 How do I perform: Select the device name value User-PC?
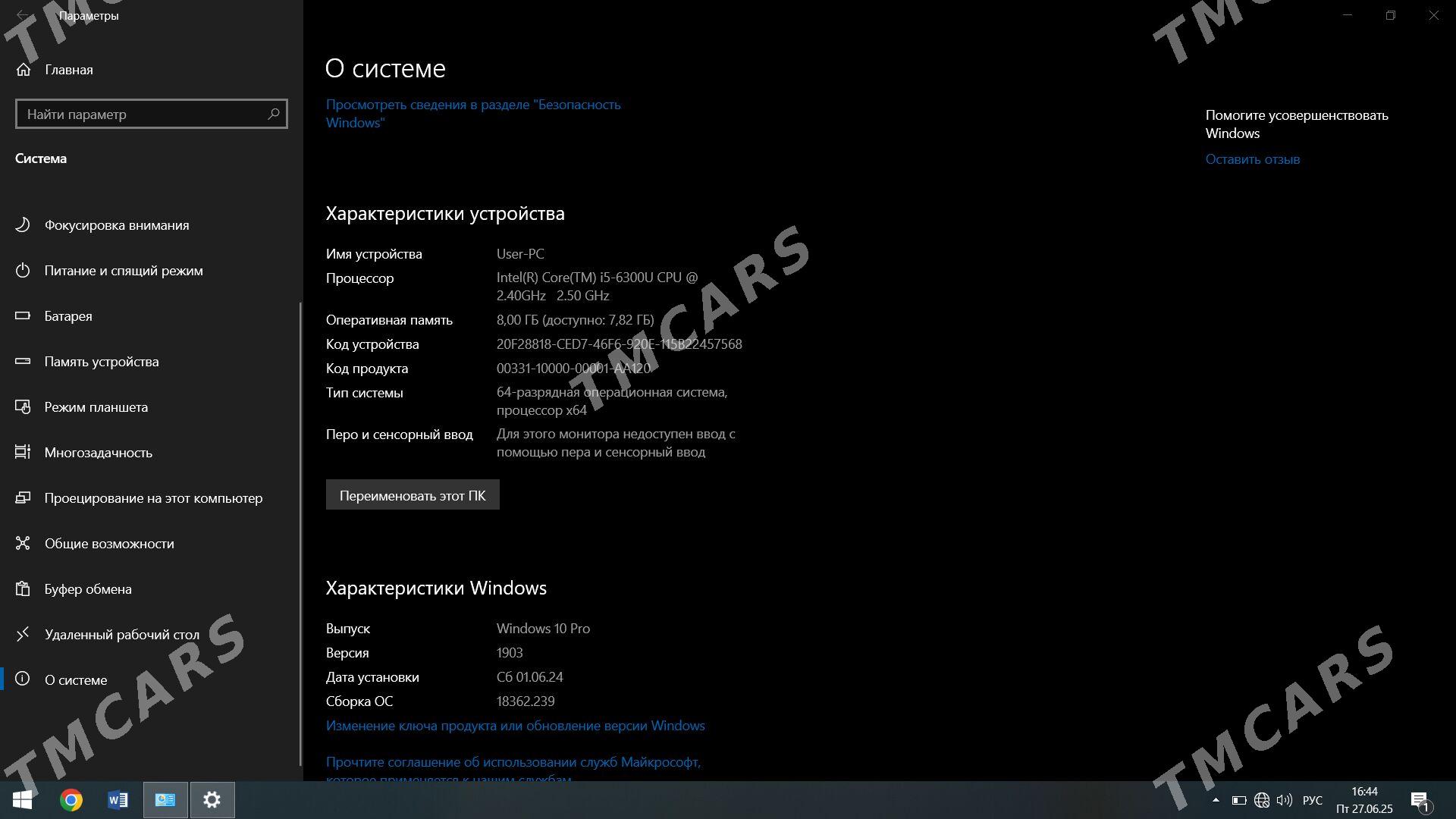coord(520,253)
